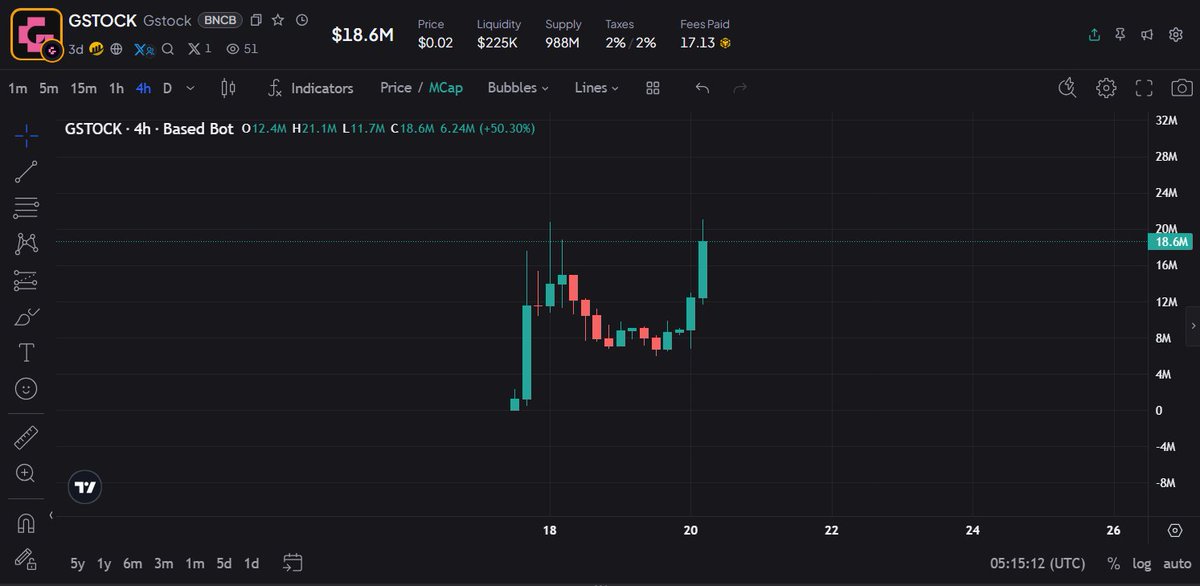Switch the chart to the 1h timeframe
This screenshot has height=586, width=1200.
(x=116, y=88)
